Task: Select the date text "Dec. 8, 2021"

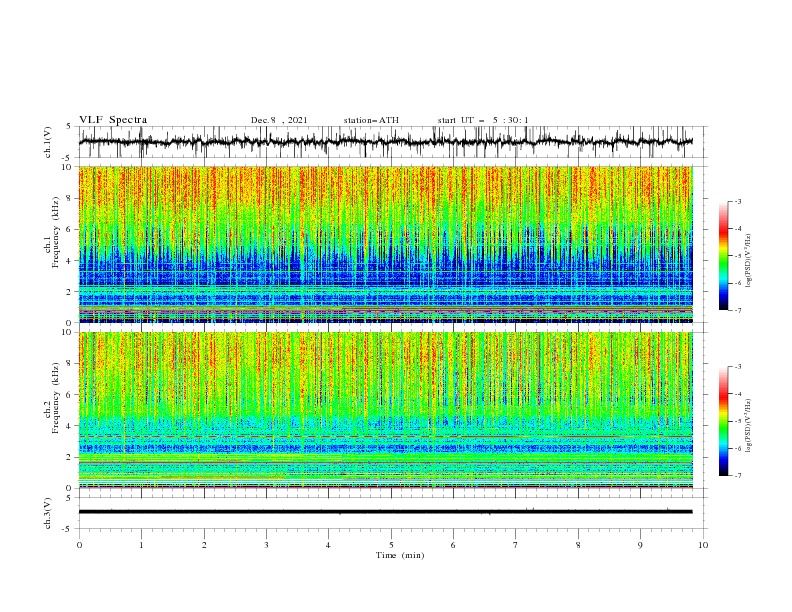Action: [279, 120]
